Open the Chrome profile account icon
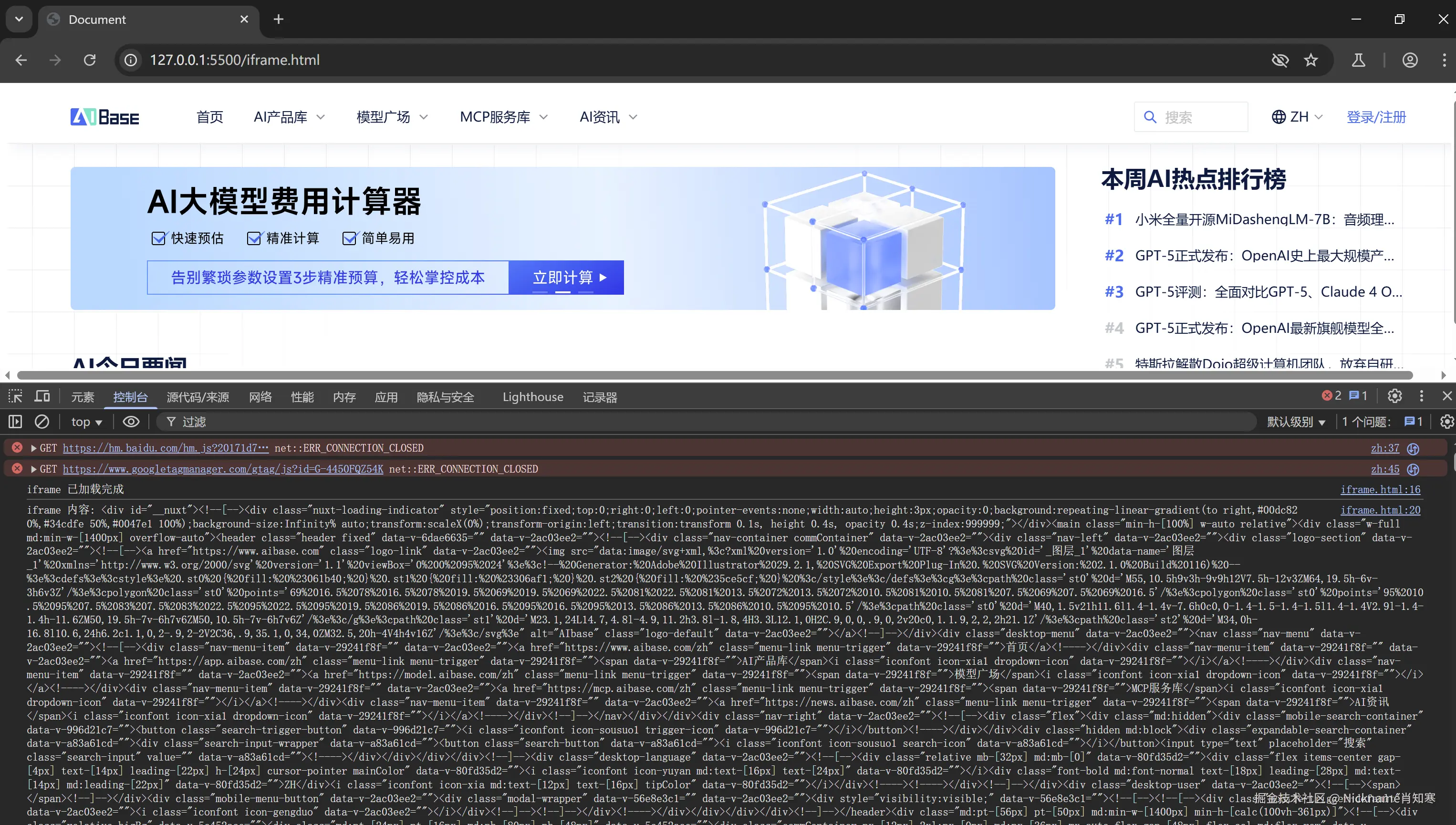 [x=1410, y=60]
